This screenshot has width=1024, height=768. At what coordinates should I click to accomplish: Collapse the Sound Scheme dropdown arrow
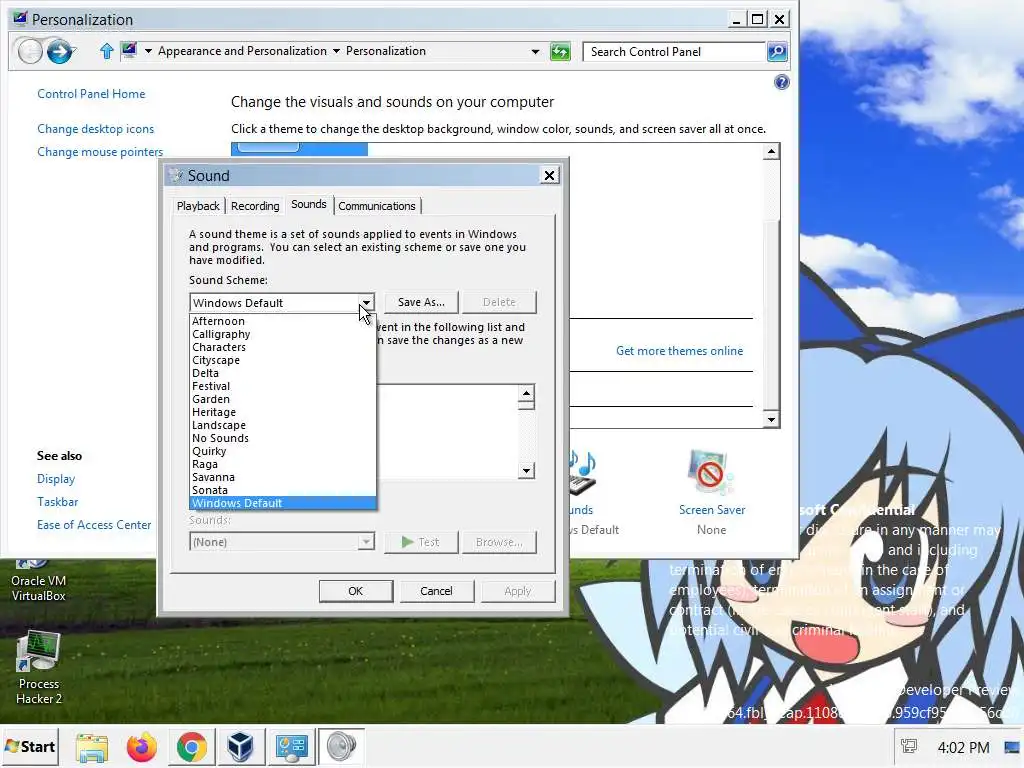[366, 302]
